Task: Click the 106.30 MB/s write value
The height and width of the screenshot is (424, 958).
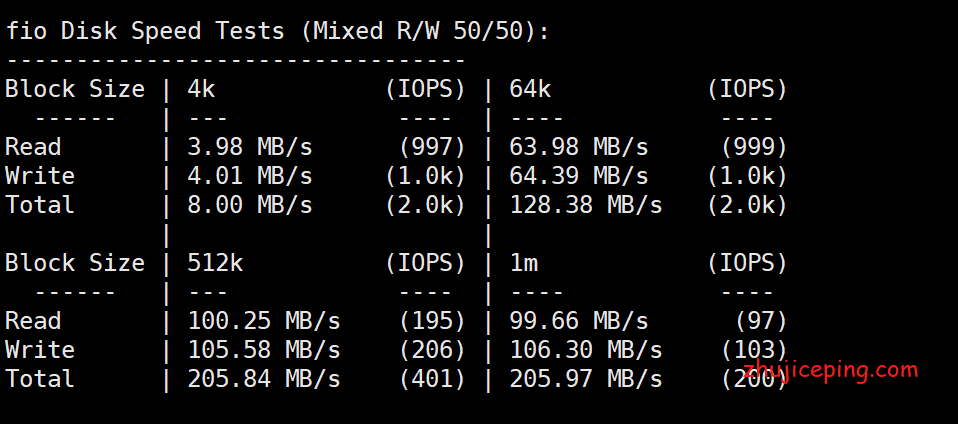Action: coord(586,350)
